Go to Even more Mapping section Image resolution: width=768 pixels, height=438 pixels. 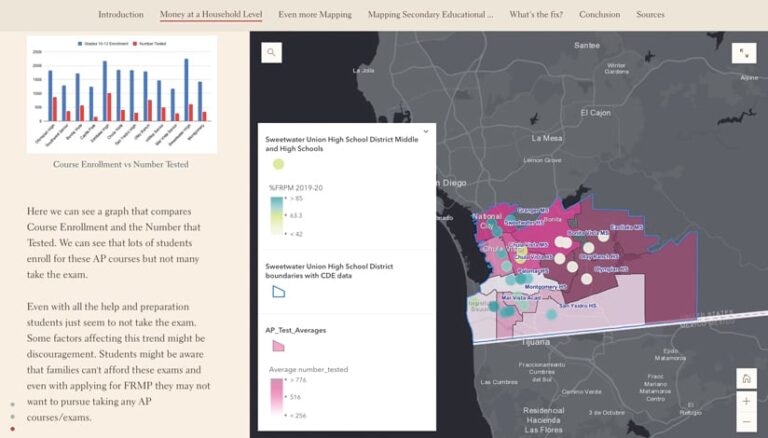point(315,15)
